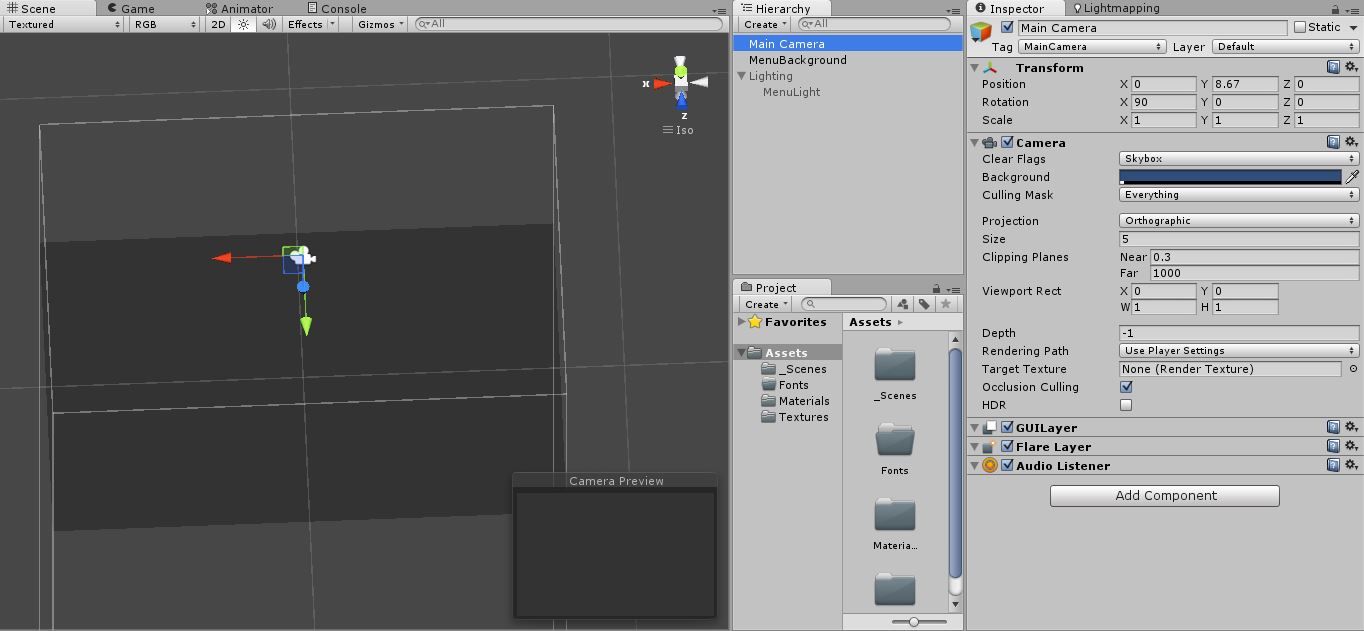Click the Transform component help book icon
The image size is (1364, 631).
tap(1334, 67)
